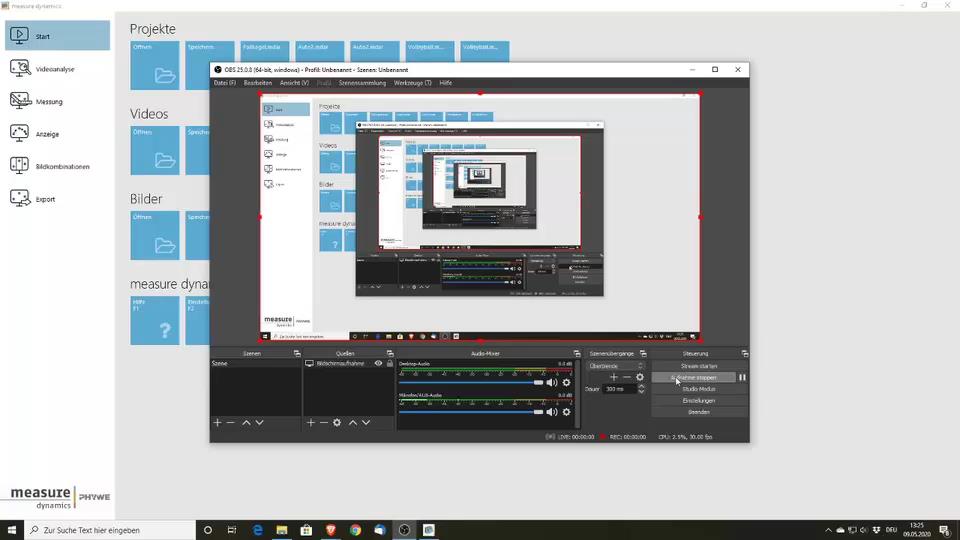Open source properties gear in Quellen

(337, 423)
